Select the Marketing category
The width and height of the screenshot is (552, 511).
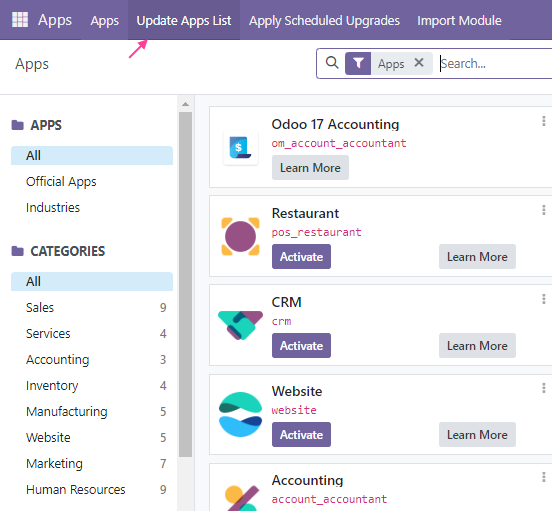(92, 463)
